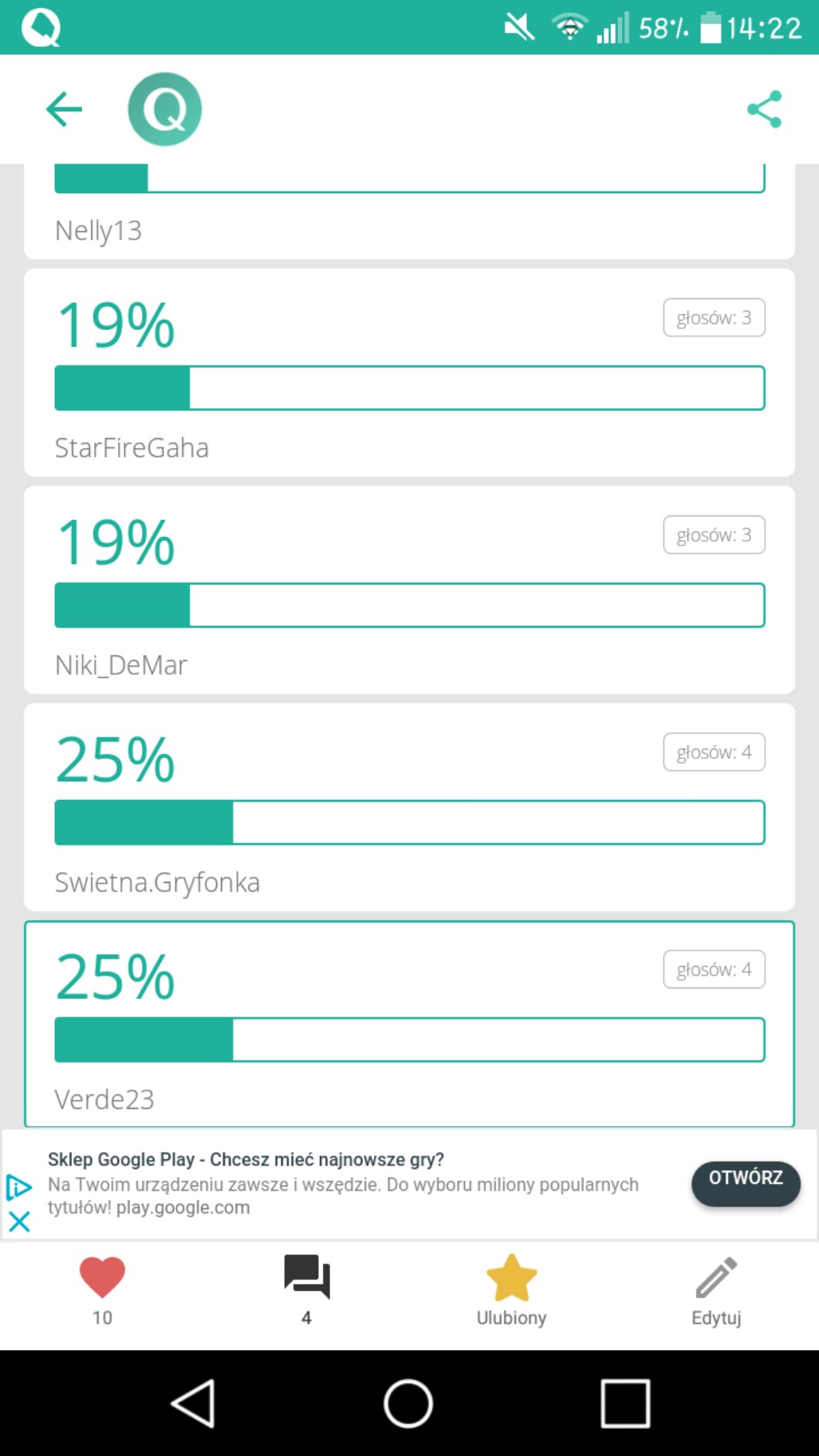Toggle Ulubiony favorite star

(511, 1277)
